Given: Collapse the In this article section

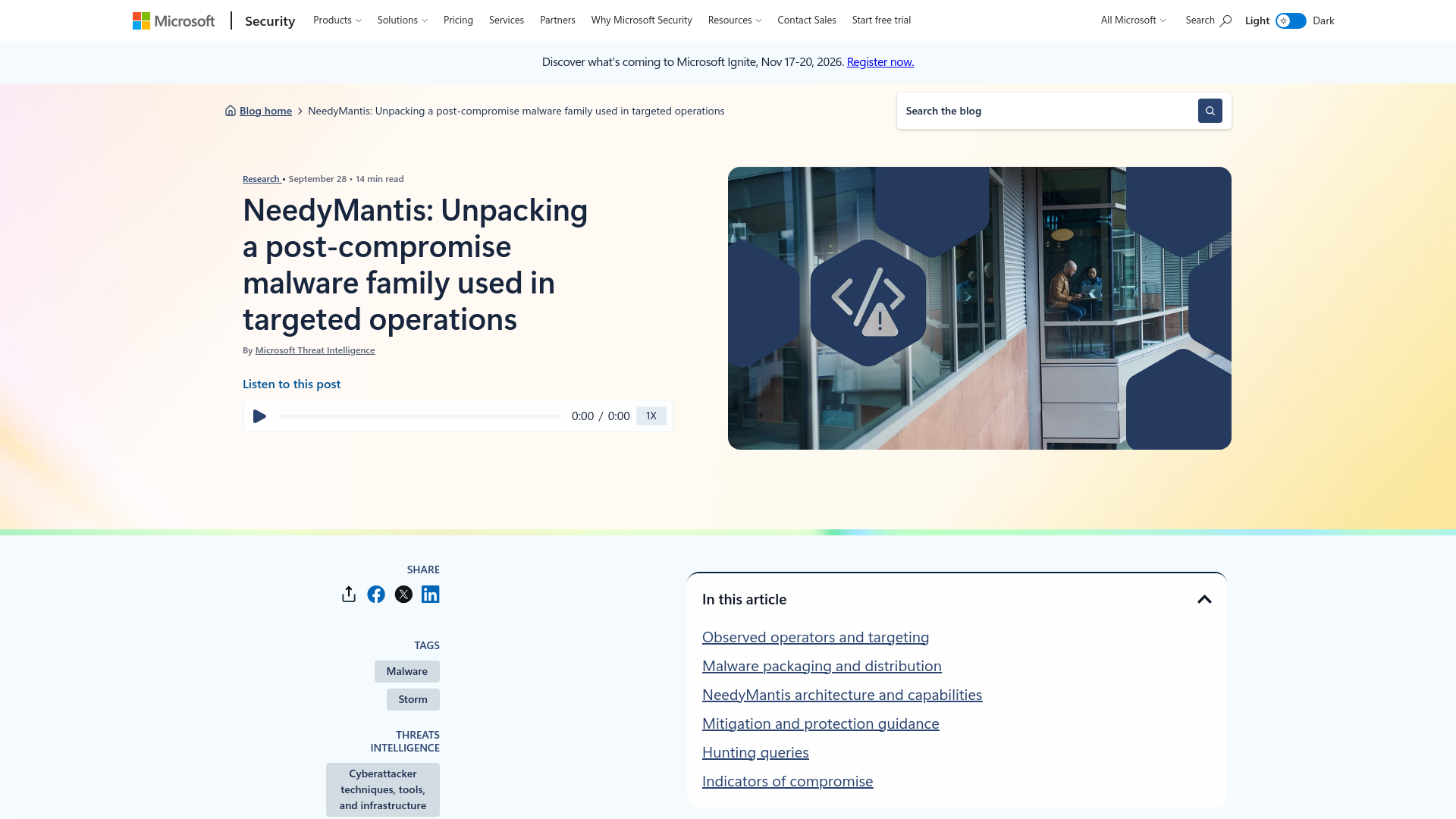Looking at the screenshot, I should tap(1204, 599).
